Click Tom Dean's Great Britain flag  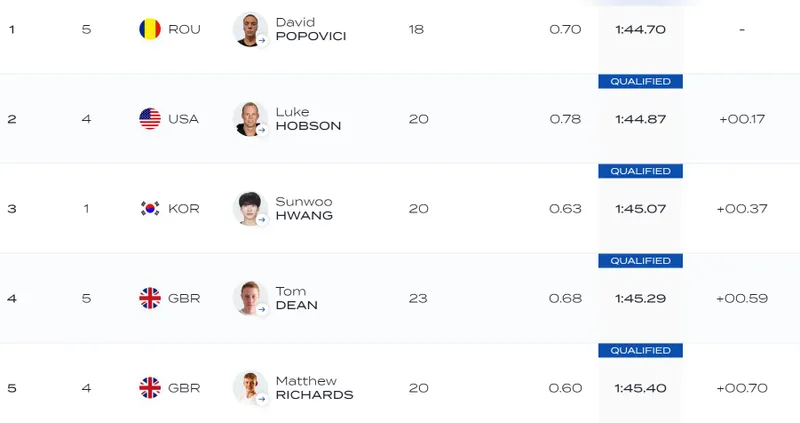point(150,298)
